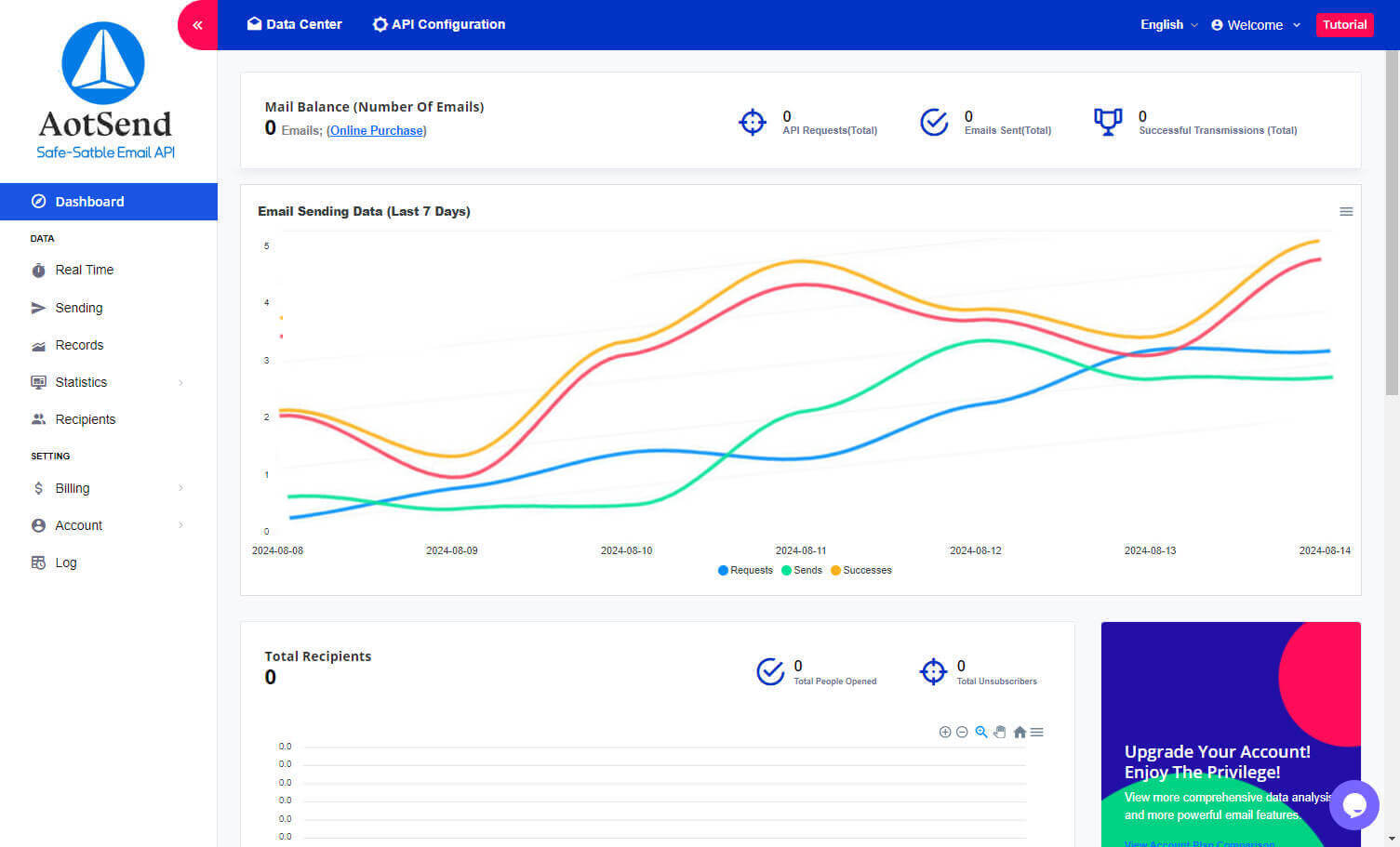The width and height of the screenshot is (1400, 847).
Task: Open the live chat bubble
Action: pyautogui.click(x=1353, y=805)
